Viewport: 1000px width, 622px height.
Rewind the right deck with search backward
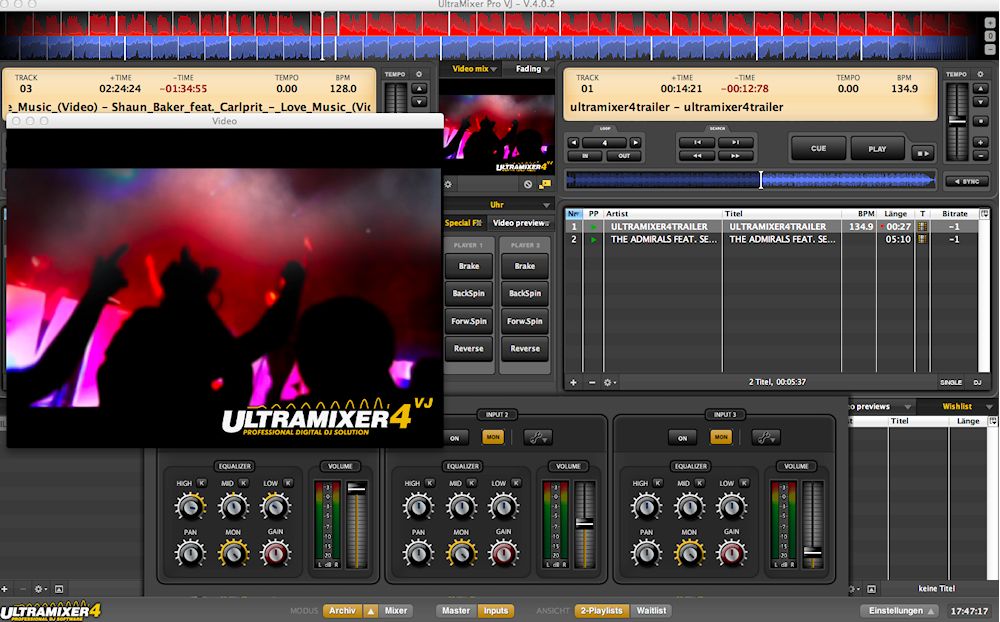tap(697, 156)
